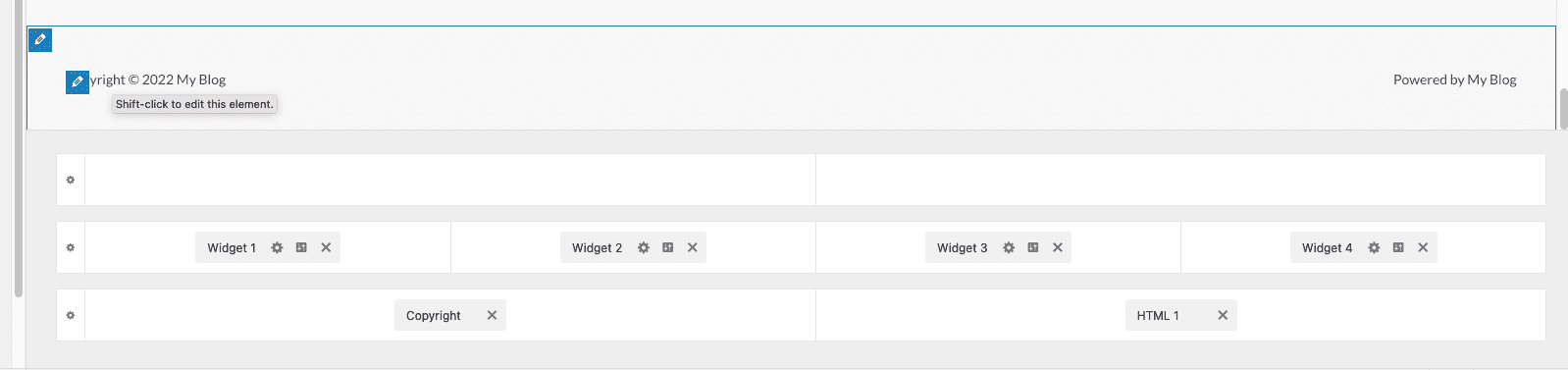
Task: Open settings gear for the Copyright row
Action: pyautogui.click(x=71, y=315)
